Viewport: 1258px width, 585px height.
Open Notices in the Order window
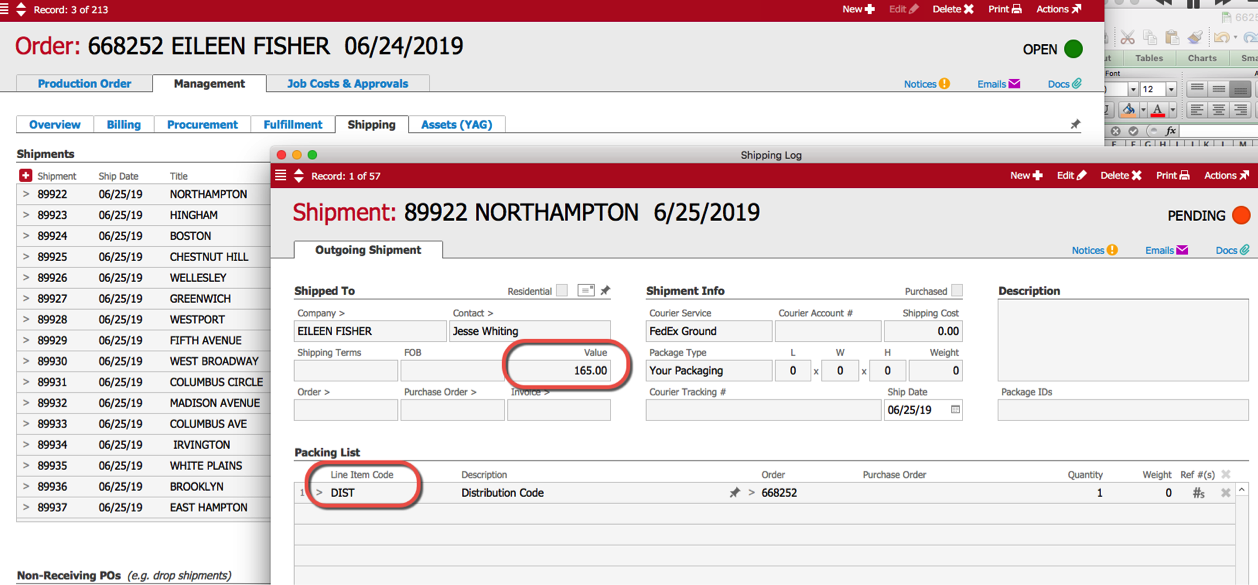click(x=927, y=84)
